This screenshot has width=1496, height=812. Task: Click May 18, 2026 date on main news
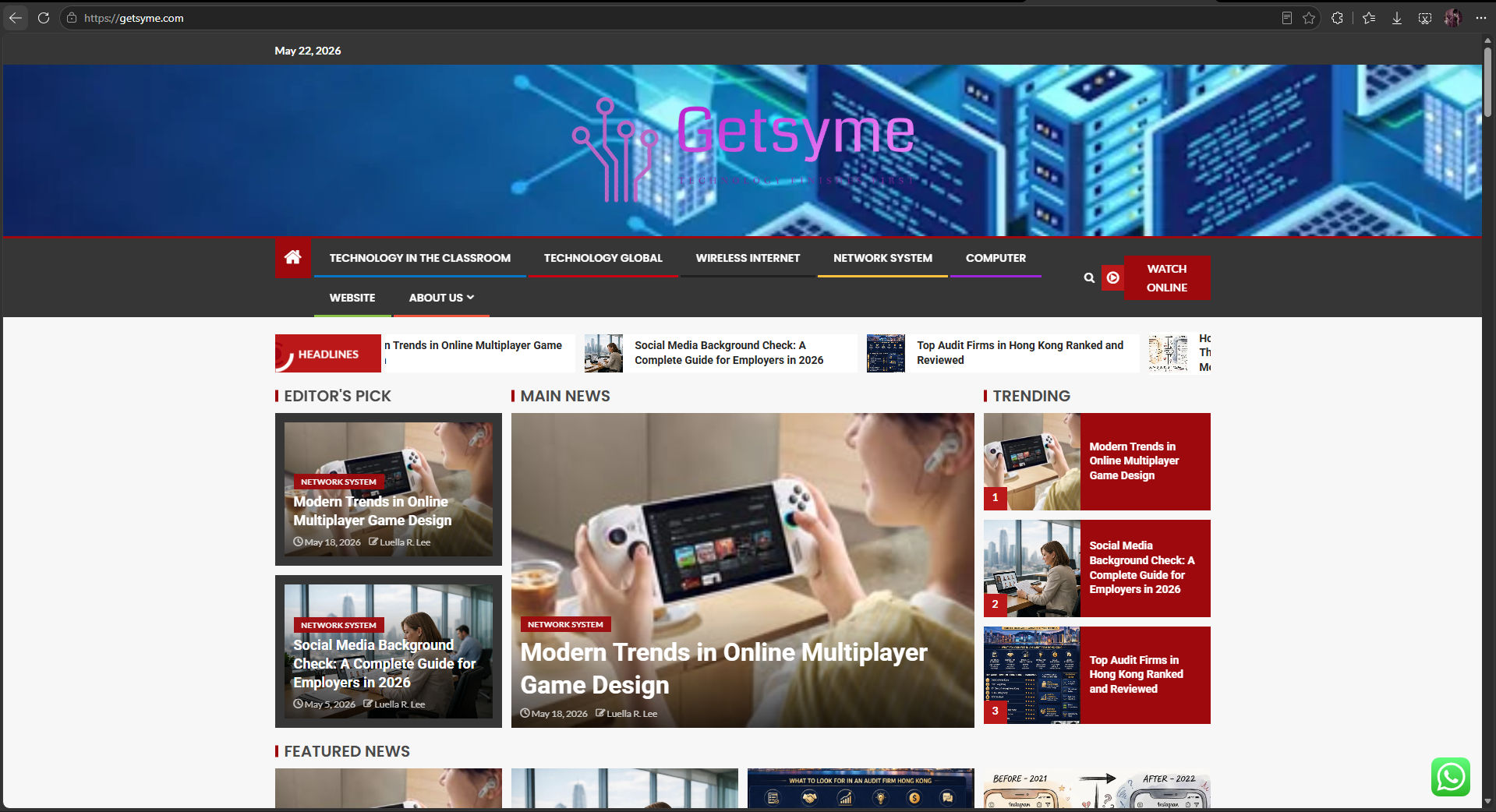(x=560, y=714)
